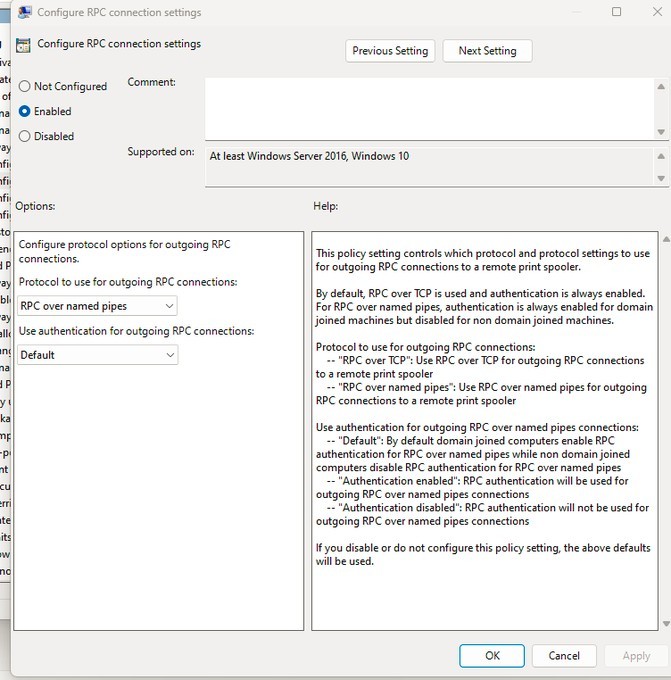Click the Help pane scroll up arrow
Viewport: 671px width, 680px height.
pos(665,240)
